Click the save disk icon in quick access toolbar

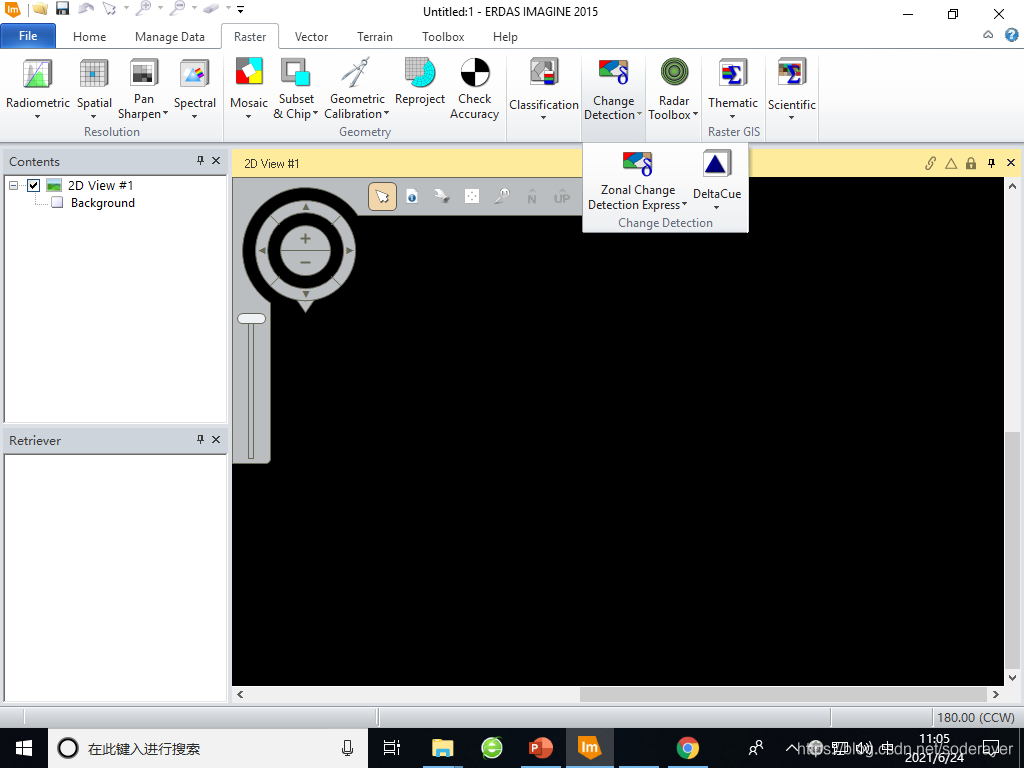pyautogui.click(x=62, y=9)
